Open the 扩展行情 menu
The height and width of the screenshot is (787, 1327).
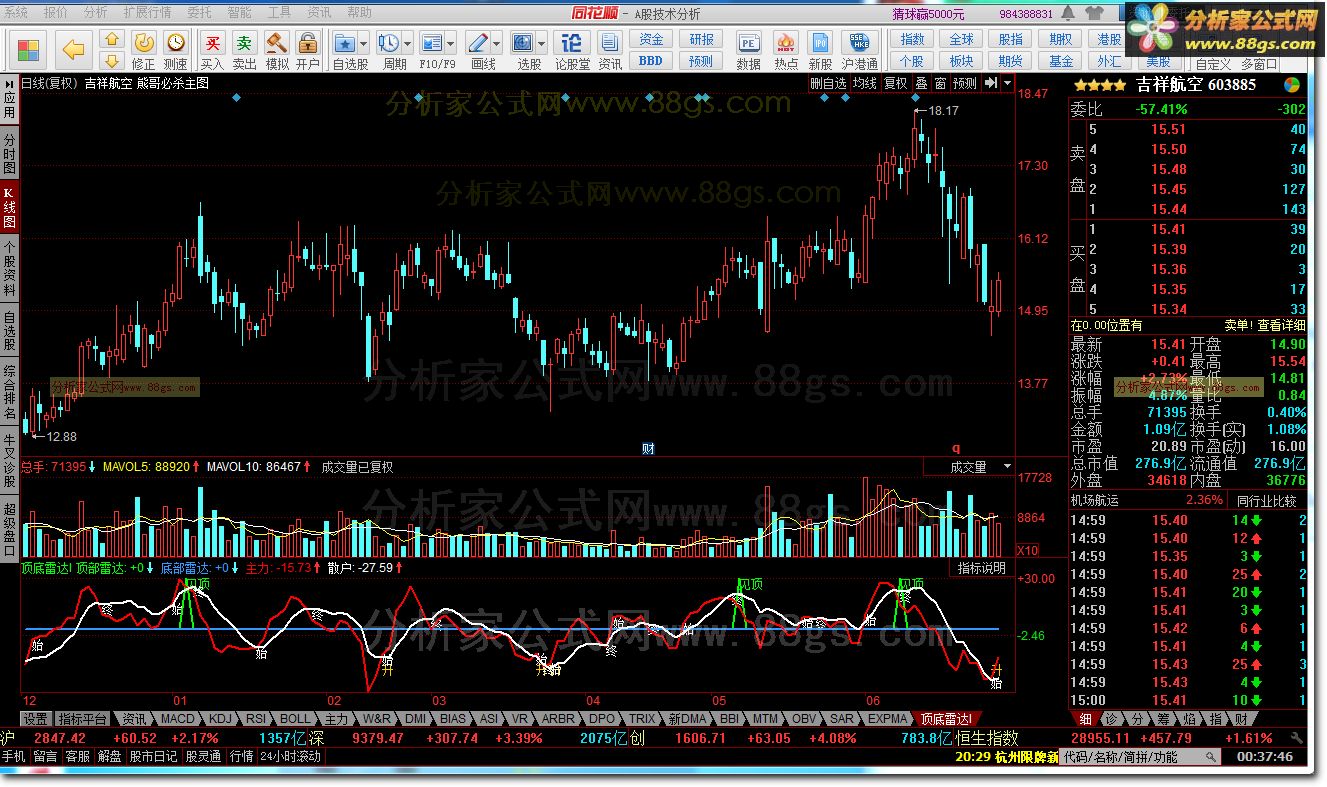[147, 13]
